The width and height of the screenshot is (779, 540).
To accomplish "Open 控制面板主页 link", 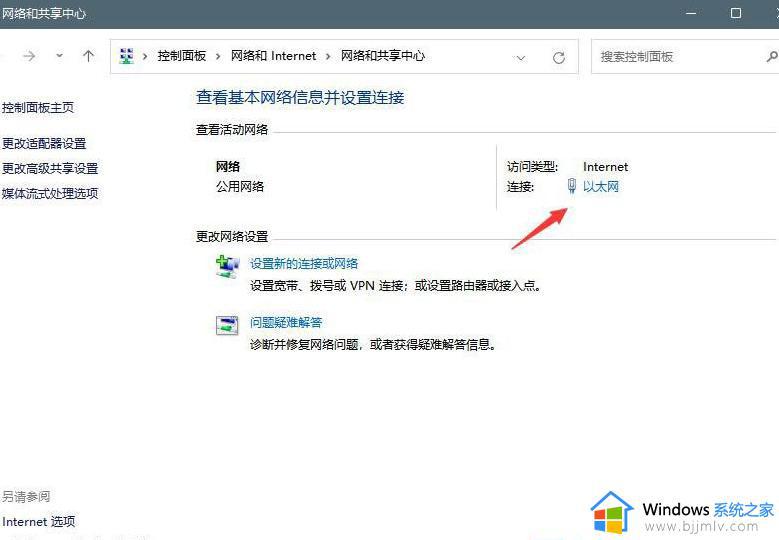I will coord(38,107).
